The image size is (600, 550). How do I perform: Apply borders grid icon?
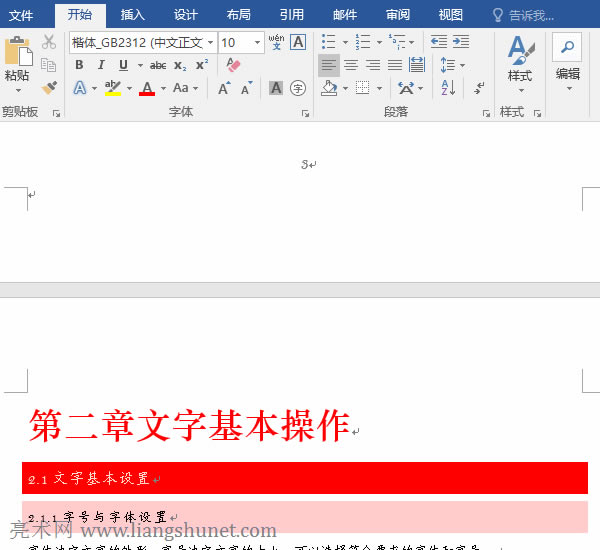pos(362,88)
